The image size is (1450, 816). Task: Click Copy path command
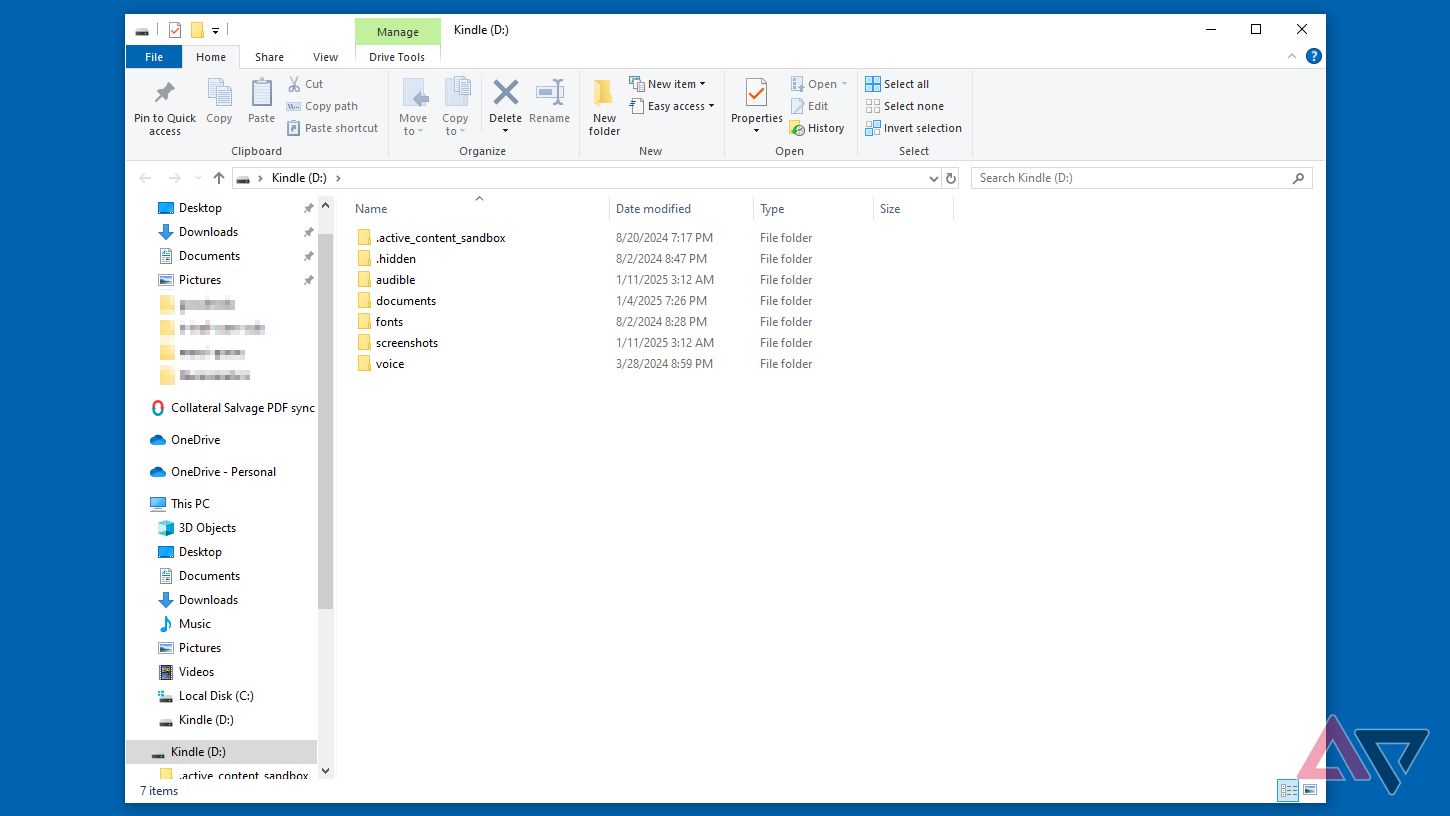[x=322, y=106]
